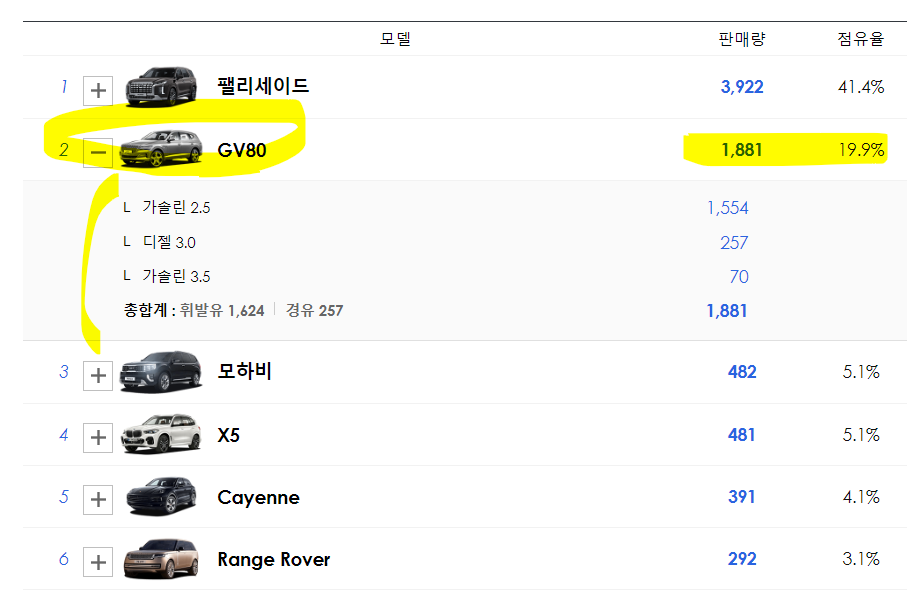Click rank number 4
Image resolution: width=918 pixels, height=610 pixels.
tap(64, 435)
